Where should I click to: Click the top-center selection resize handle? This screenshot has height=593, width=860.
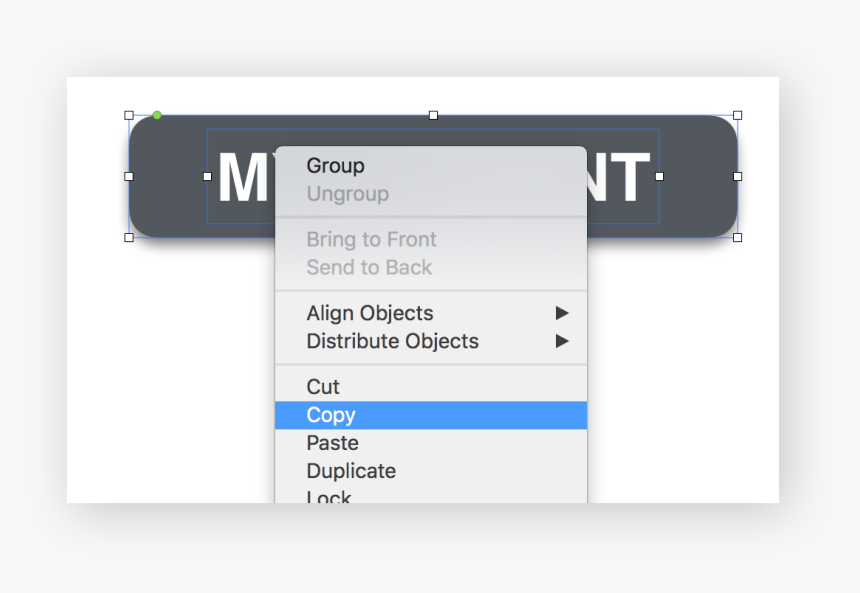(x=433, y=115)
